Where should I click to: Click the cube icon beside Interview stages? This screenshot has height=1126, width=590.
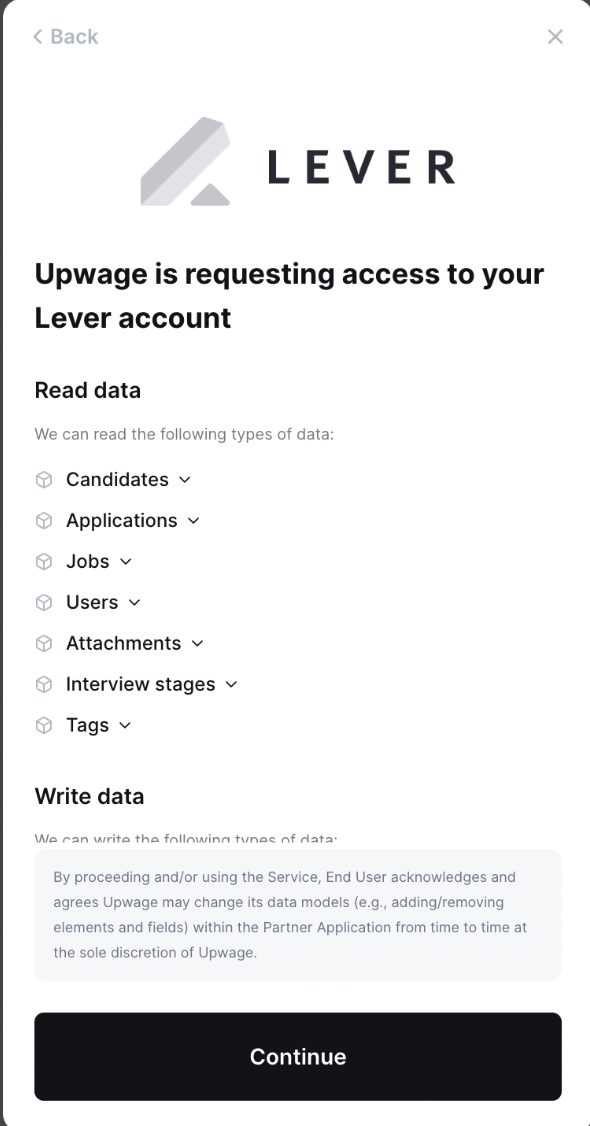[44, 684]
